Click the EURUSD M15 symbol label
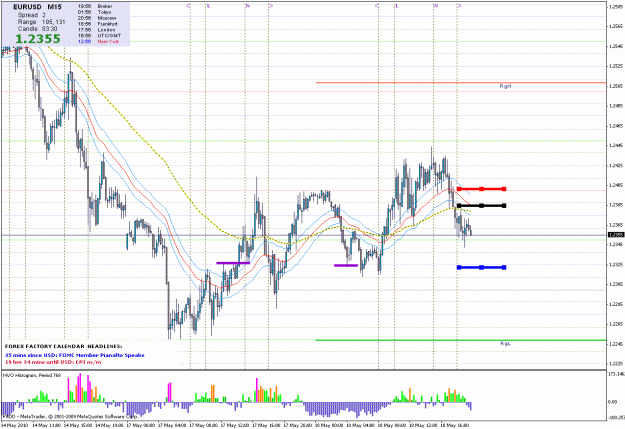Screen dimensions: 625x429 (x=37, y=7)
